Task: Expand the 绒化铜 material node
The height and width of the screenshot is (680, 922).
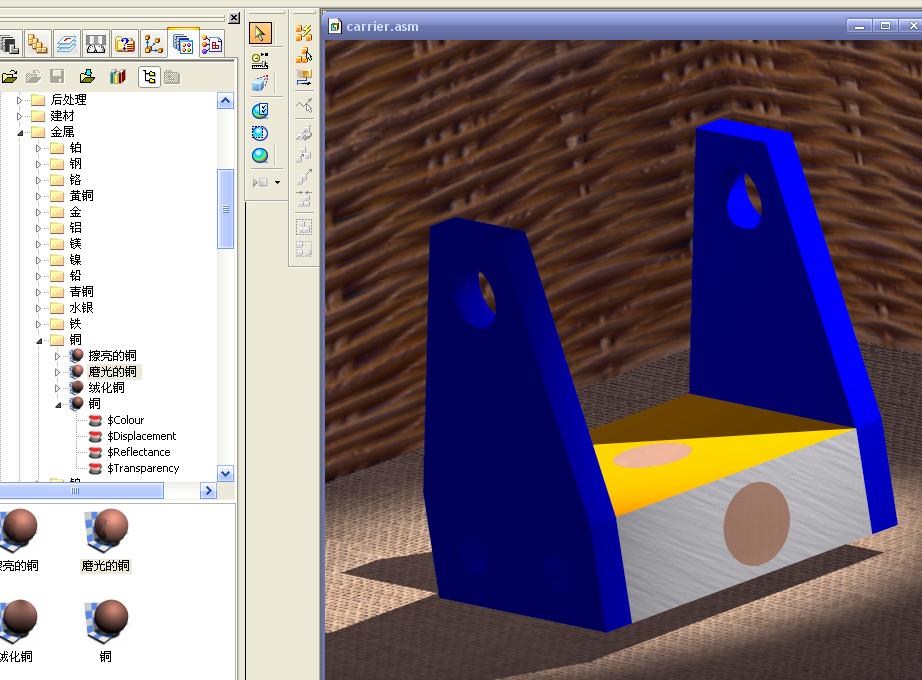Action: (57, 388)
